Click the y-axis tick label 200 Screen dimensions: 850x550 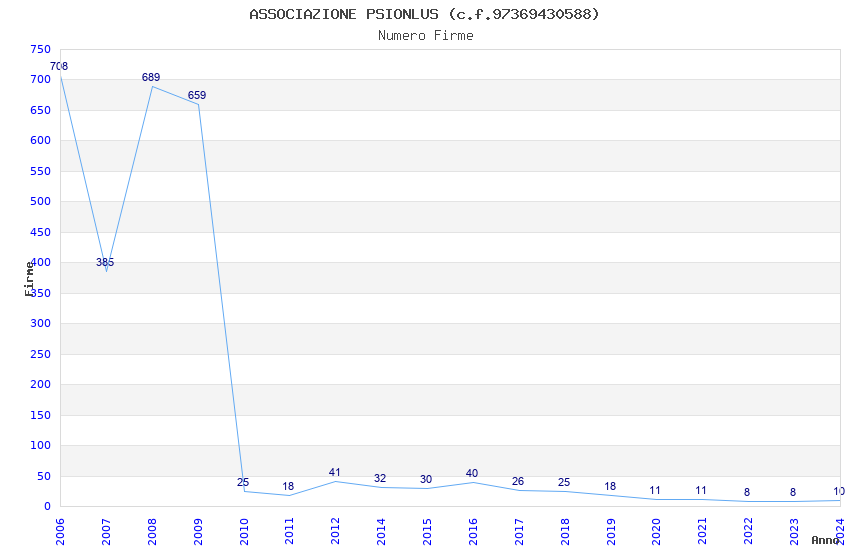(x=41, y=384)
